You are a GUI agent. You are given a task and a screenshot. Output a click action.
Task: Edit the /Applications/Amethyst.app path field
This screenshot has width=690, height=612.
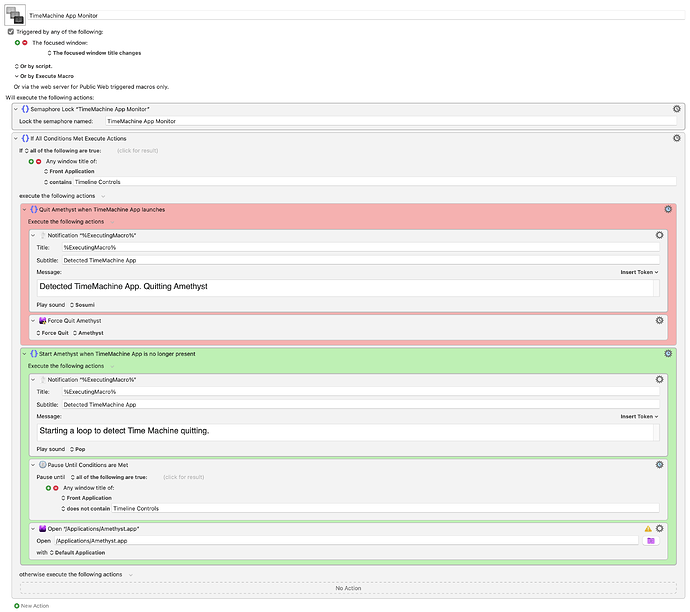click(346, 541)
